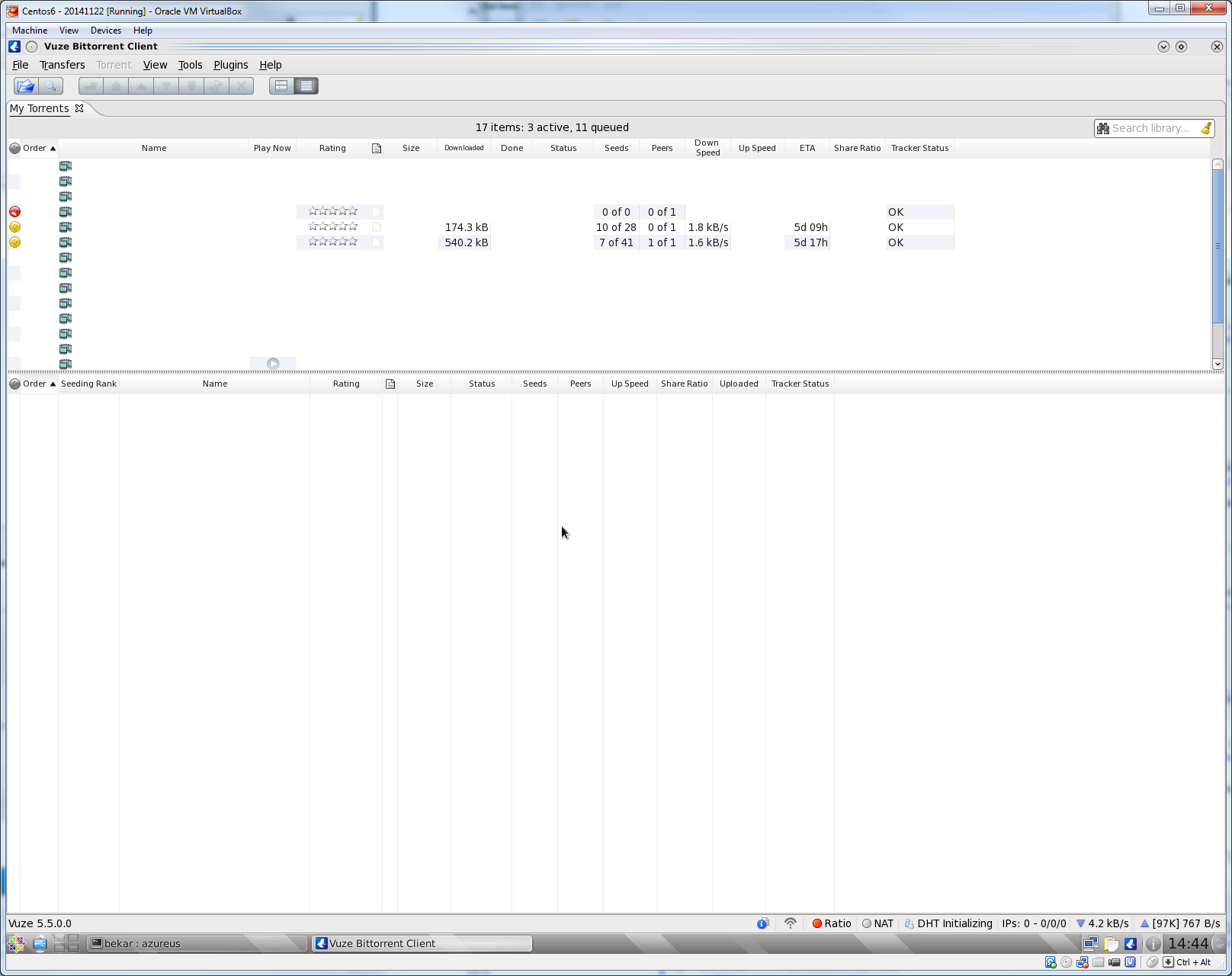
Task: Switch to simple list view mode
Action: click(281, 86)
